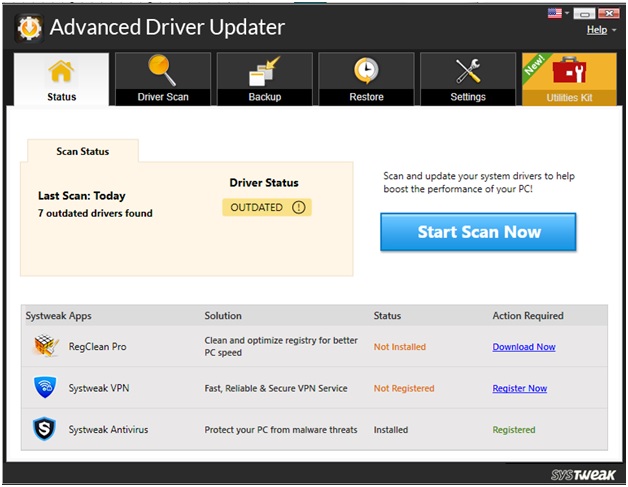Click the Systweak Apps column header
Image resolution: width=628 pixels, height=487 pixels.
58,316
